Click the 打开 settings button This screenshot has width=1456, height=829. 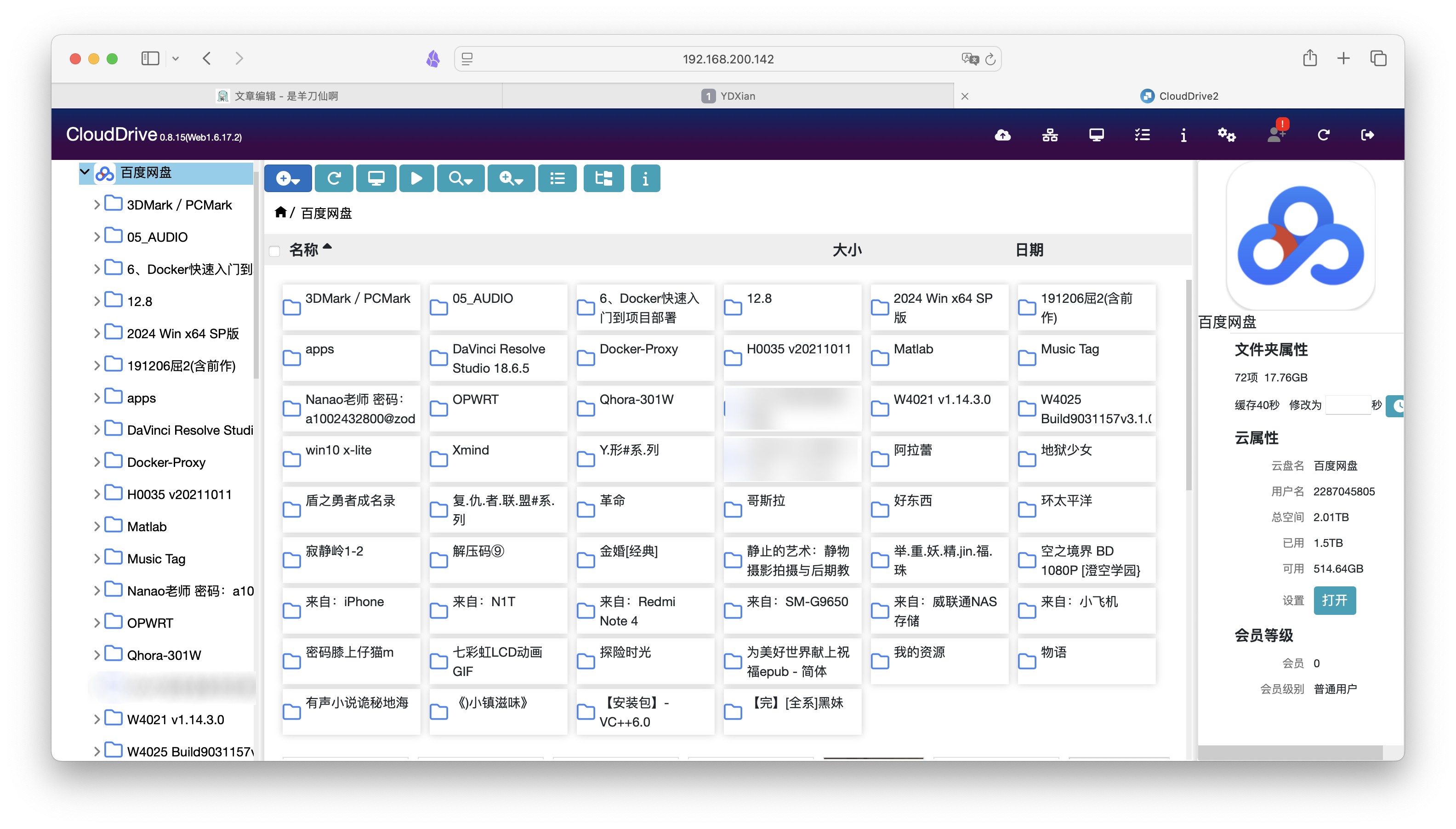click(x=1334, y=600)
